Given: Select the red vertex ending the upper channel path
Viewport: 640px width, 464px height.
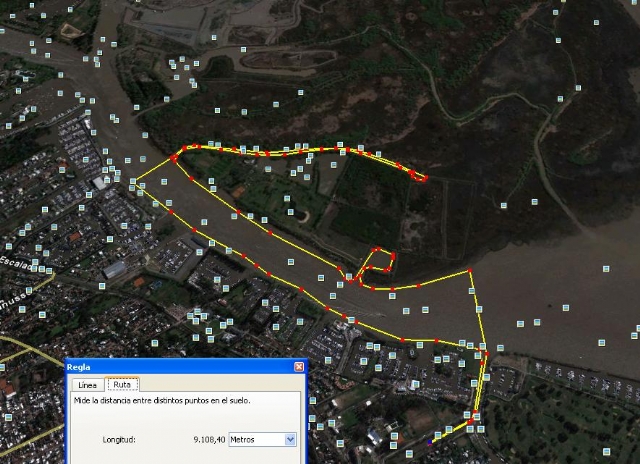Looking at the screenshot, I should (x=425, y=178).
